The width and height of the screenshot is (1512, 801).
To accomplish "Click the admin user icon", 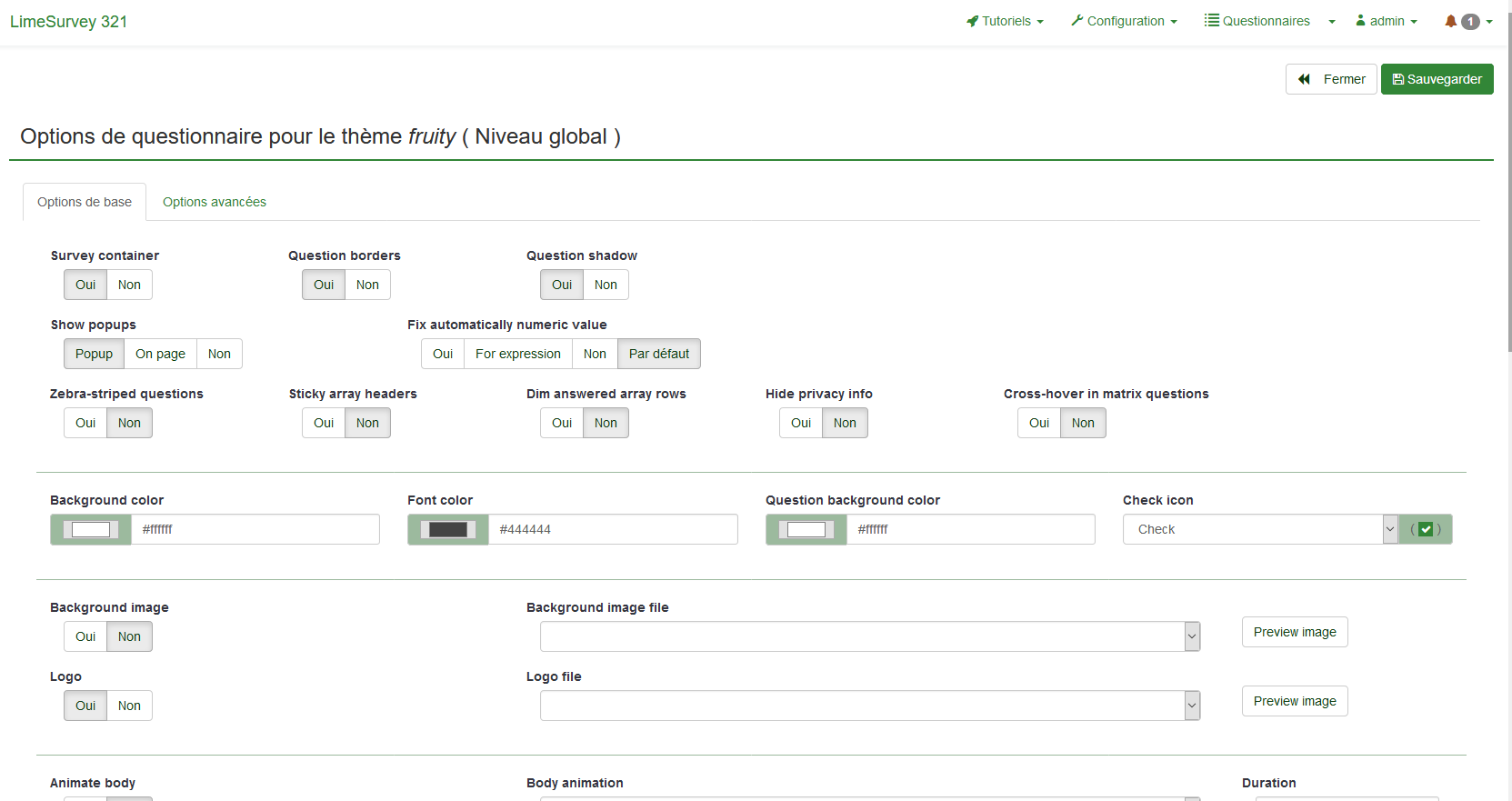I will [x=1360, y=20].
